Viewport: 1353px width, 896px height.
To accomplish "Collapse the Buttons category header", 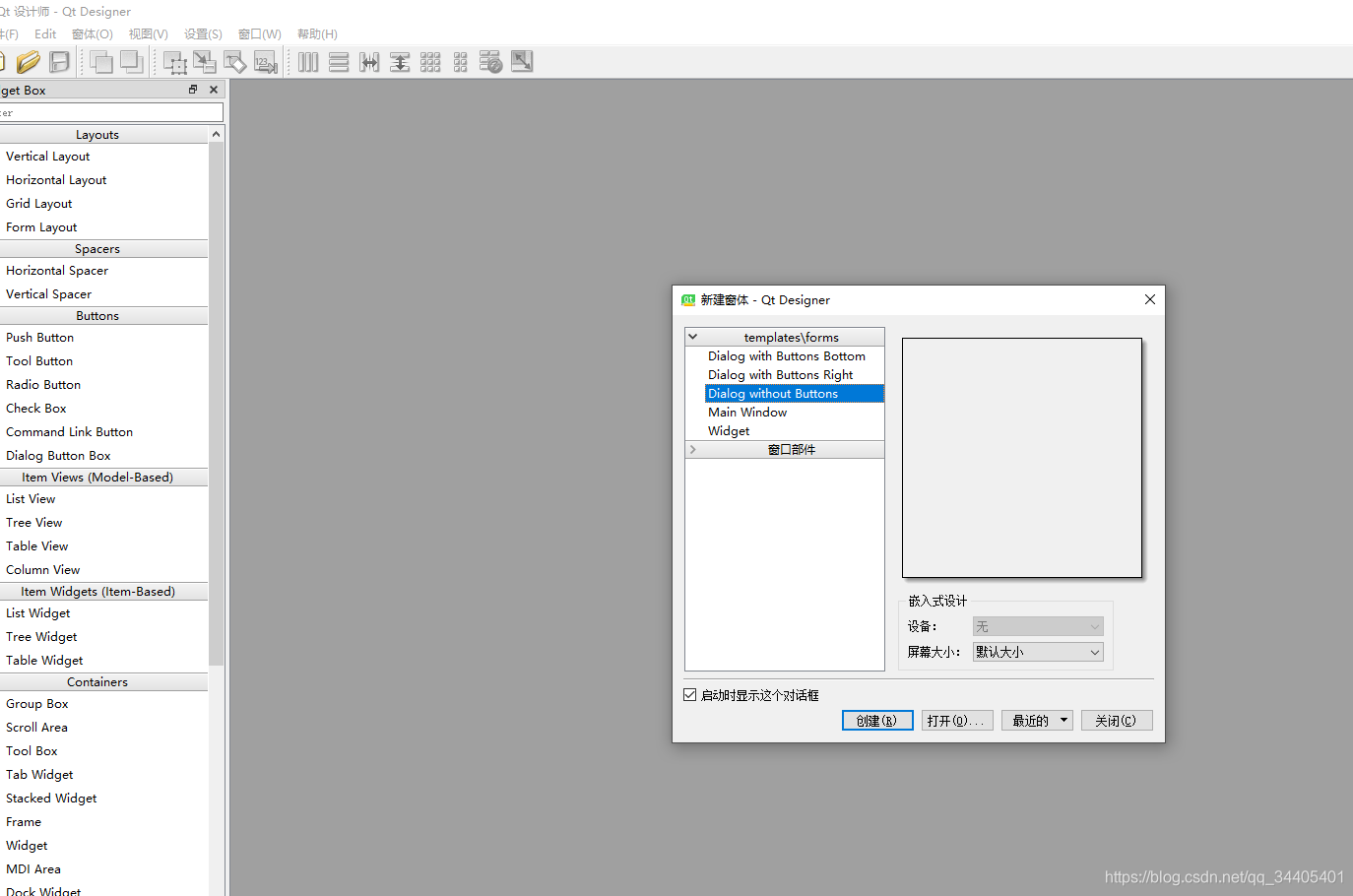I will pos(103,316).
